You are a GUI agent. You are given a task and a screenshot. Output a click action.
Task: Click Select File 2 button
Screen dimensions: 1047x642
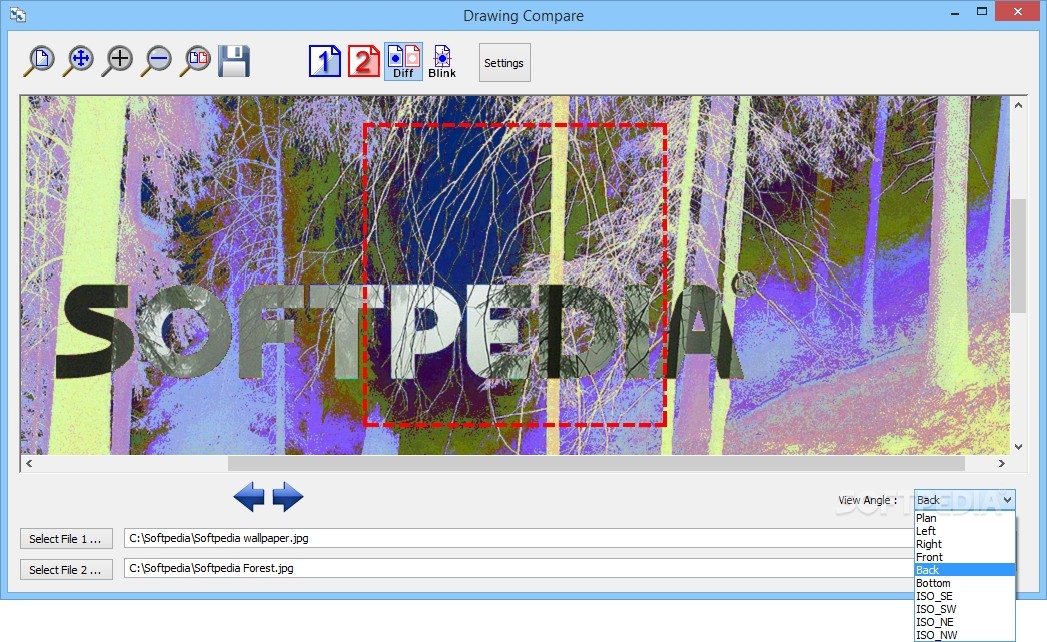click(66, 570)
